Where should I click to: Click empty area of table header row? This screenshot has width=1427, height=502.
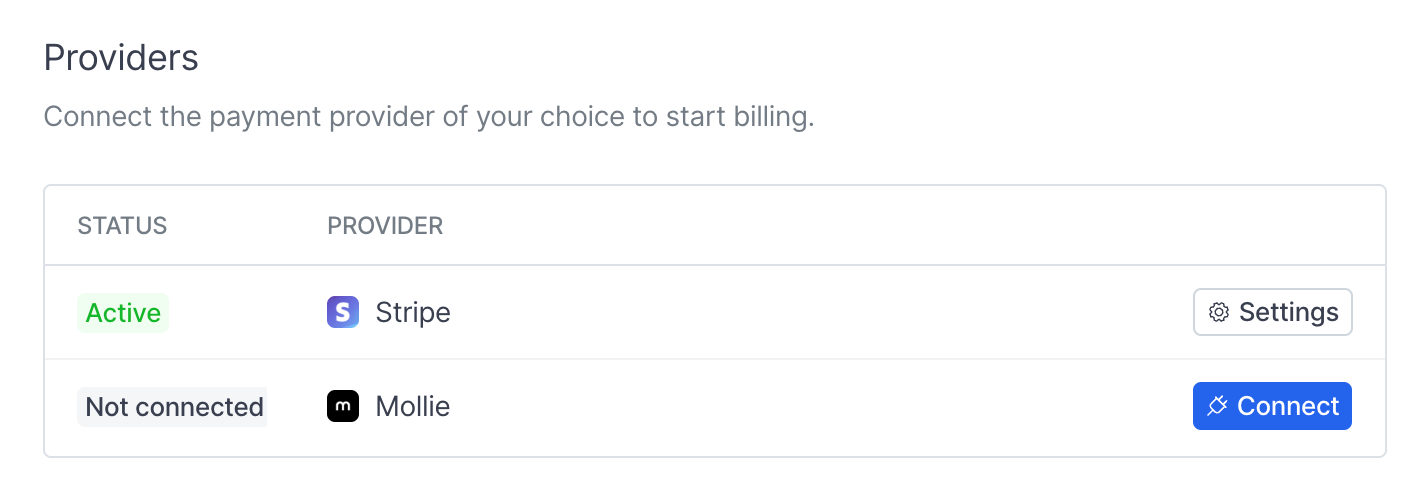click(x=900, y=226)
